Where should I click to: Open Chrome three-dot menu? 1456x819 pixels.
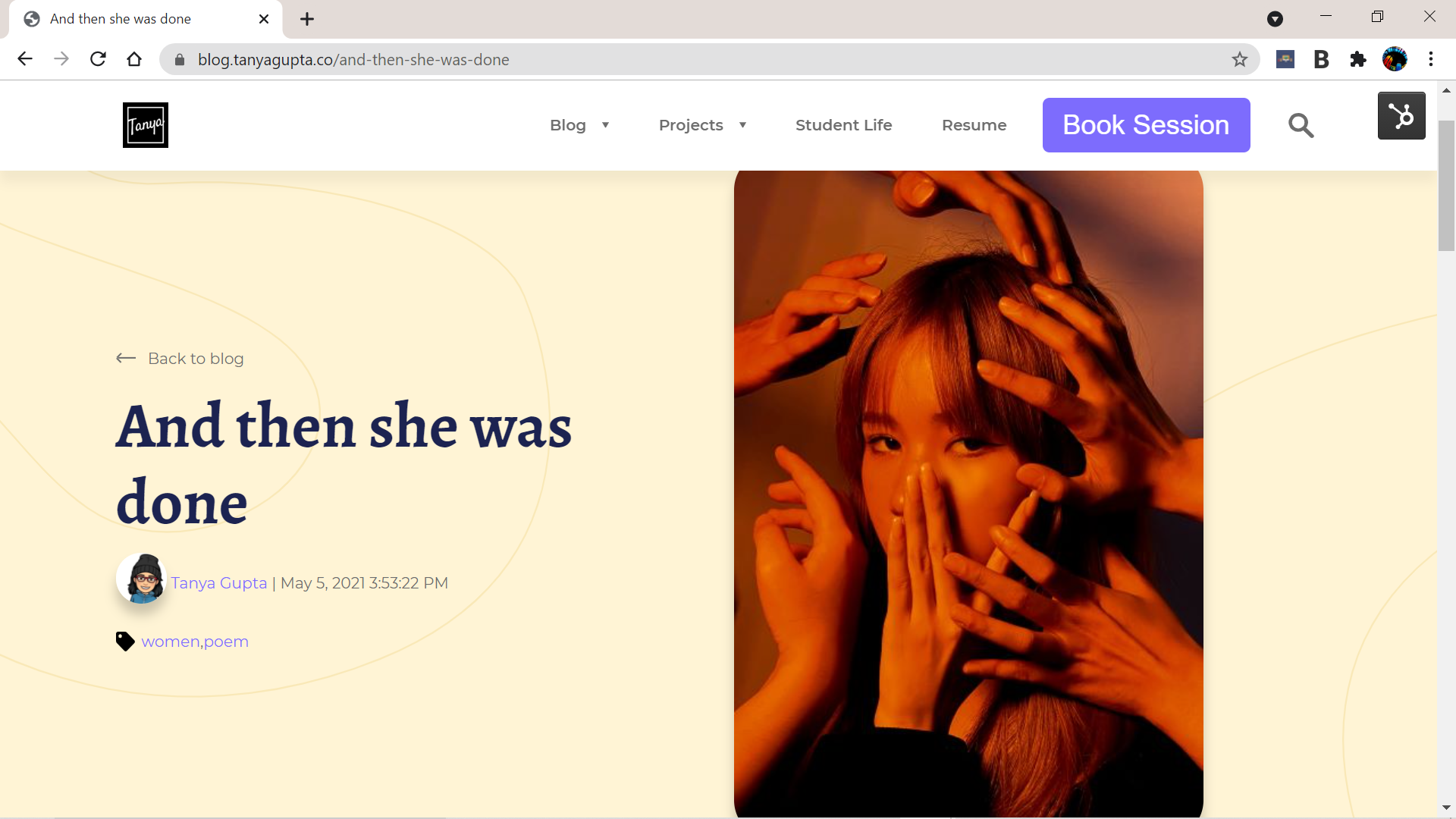pos(1430,59)
